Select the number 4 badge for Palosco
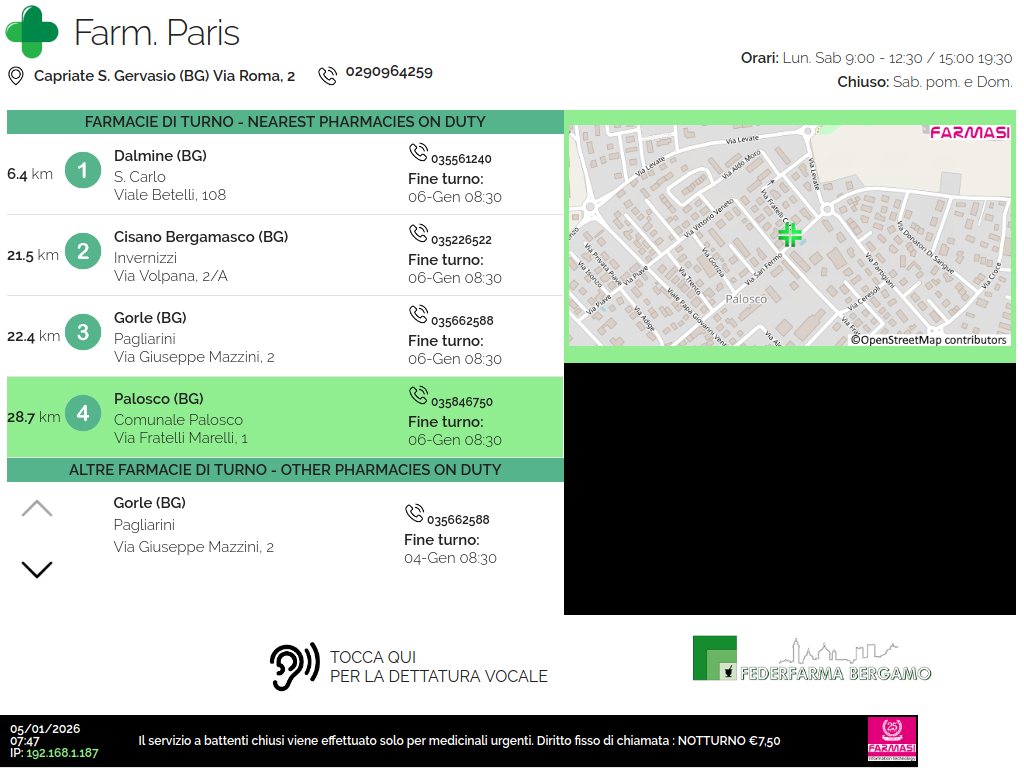Screen dimensions: 1024x768 coord(83,414)
